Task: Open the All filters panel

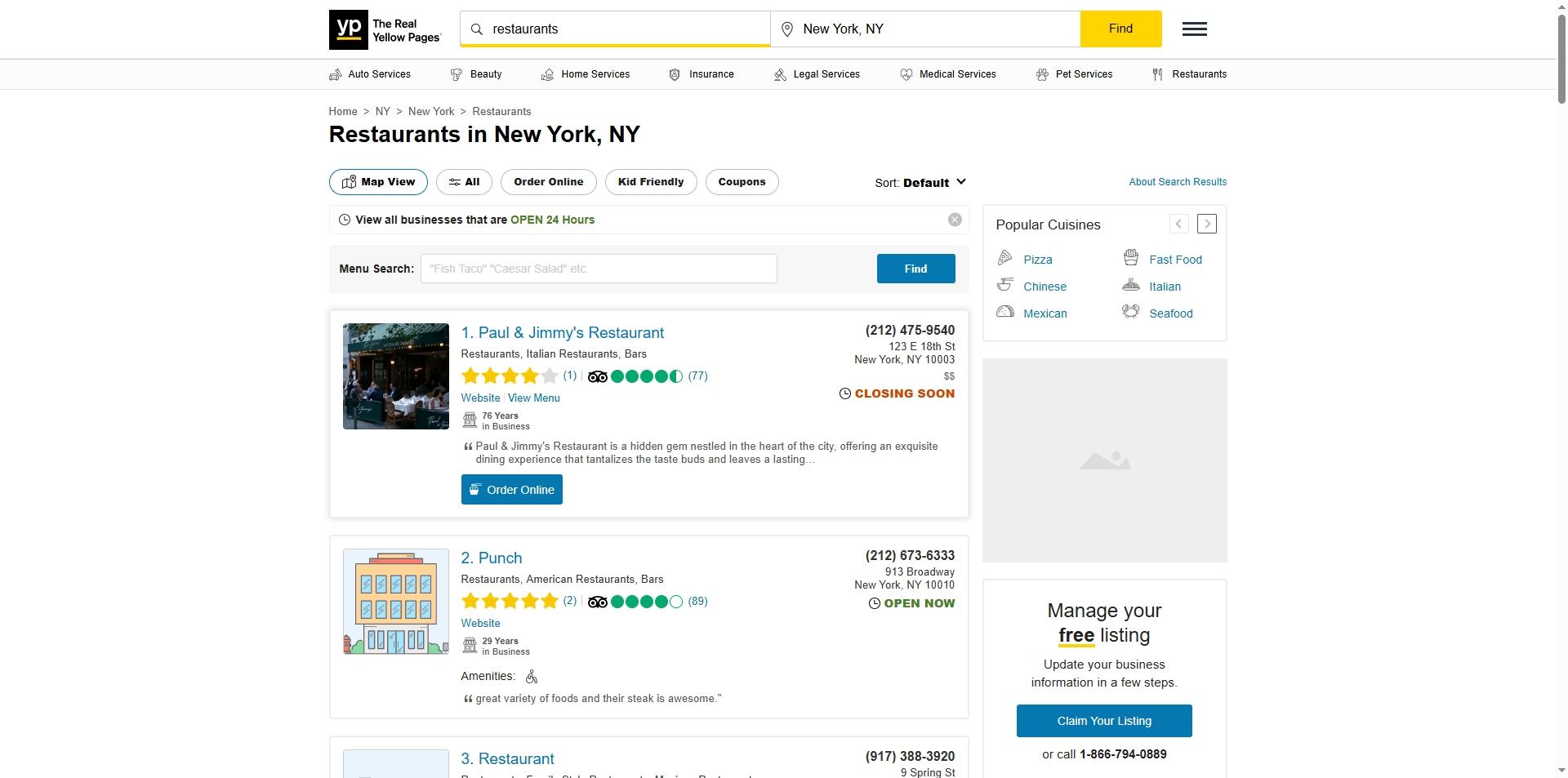Action: 463,182
